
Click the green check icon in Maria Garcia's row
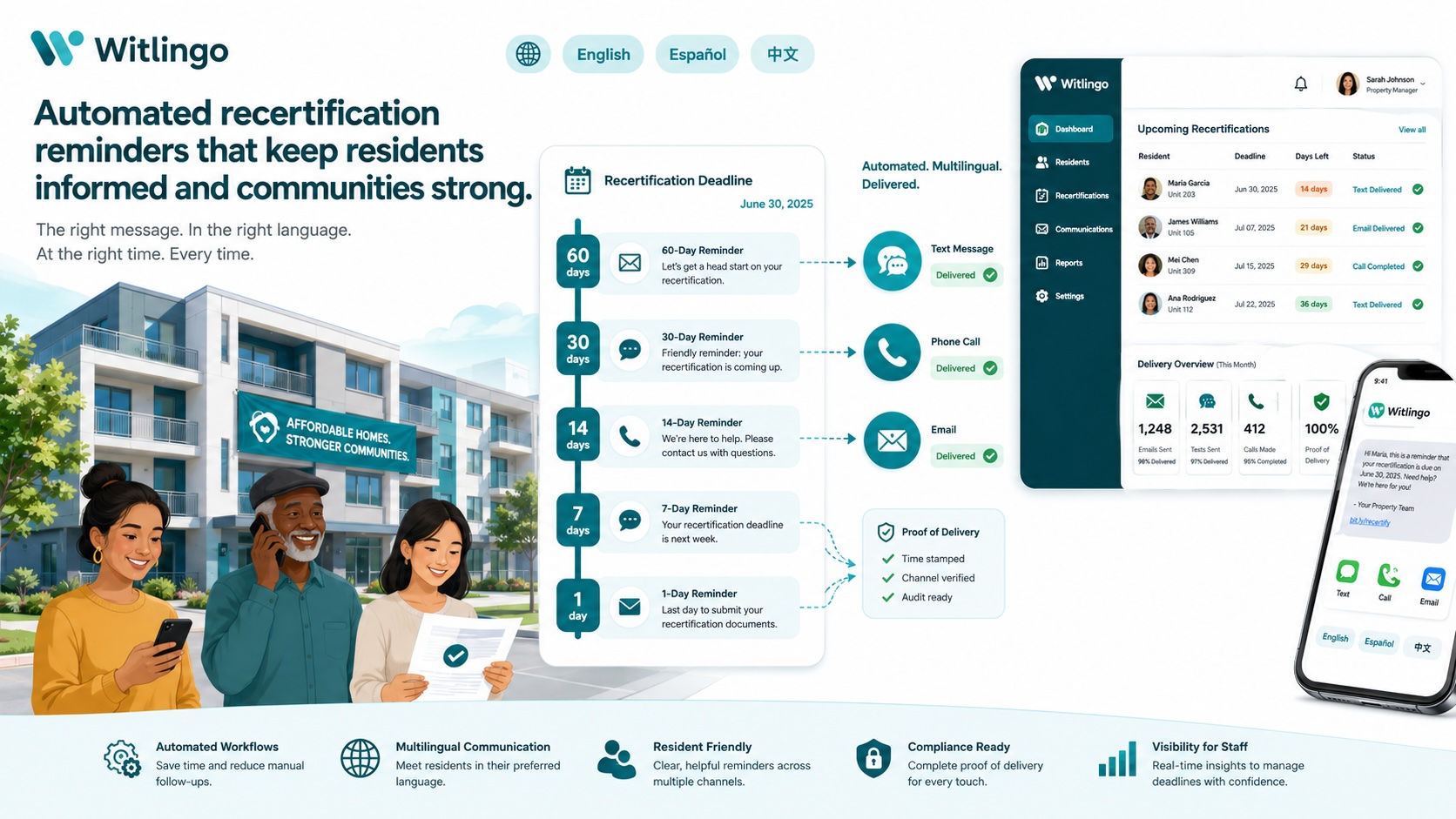1418,189
